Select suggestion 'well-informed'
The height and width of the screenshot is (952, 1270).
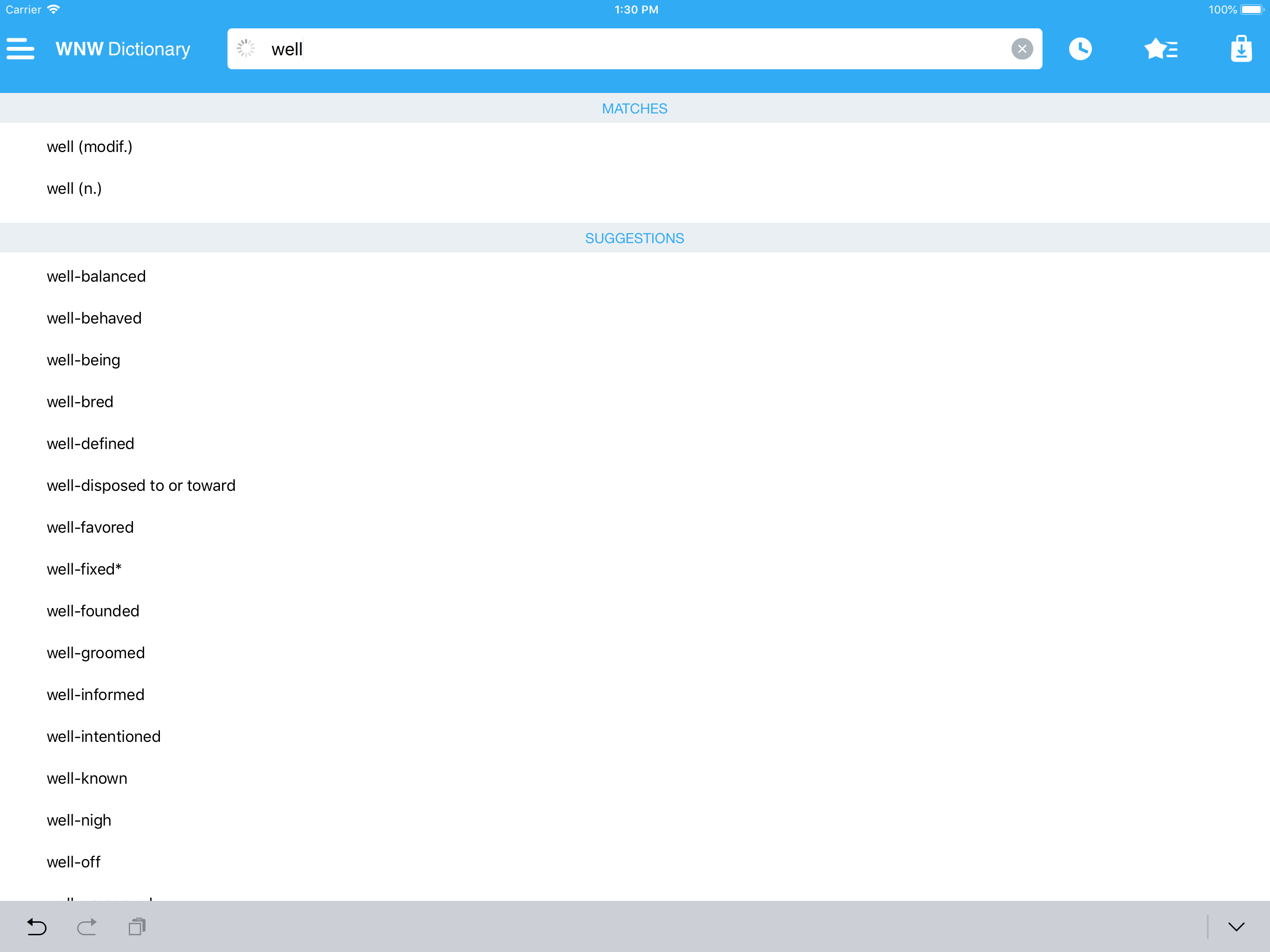point(635,695)
